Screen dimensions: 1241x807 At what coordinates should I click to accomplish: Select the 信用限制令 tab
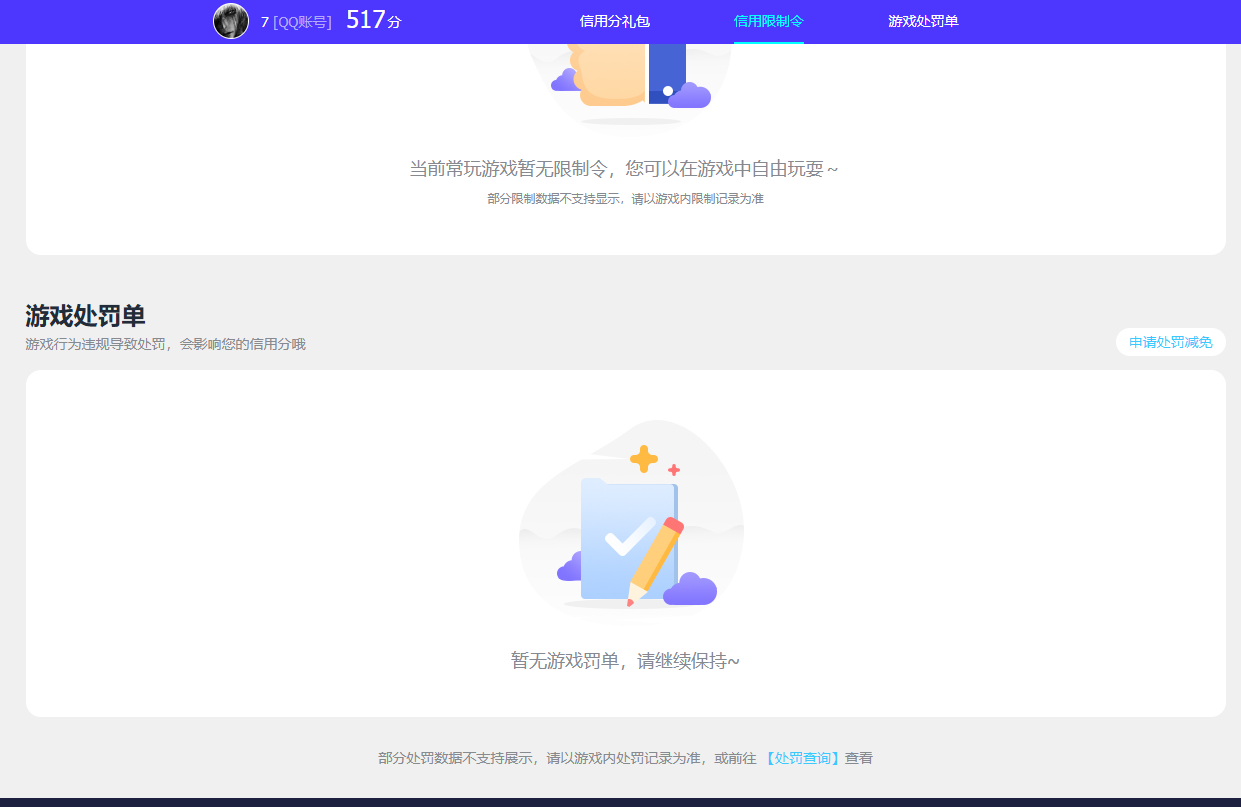(x=768, y=21)
